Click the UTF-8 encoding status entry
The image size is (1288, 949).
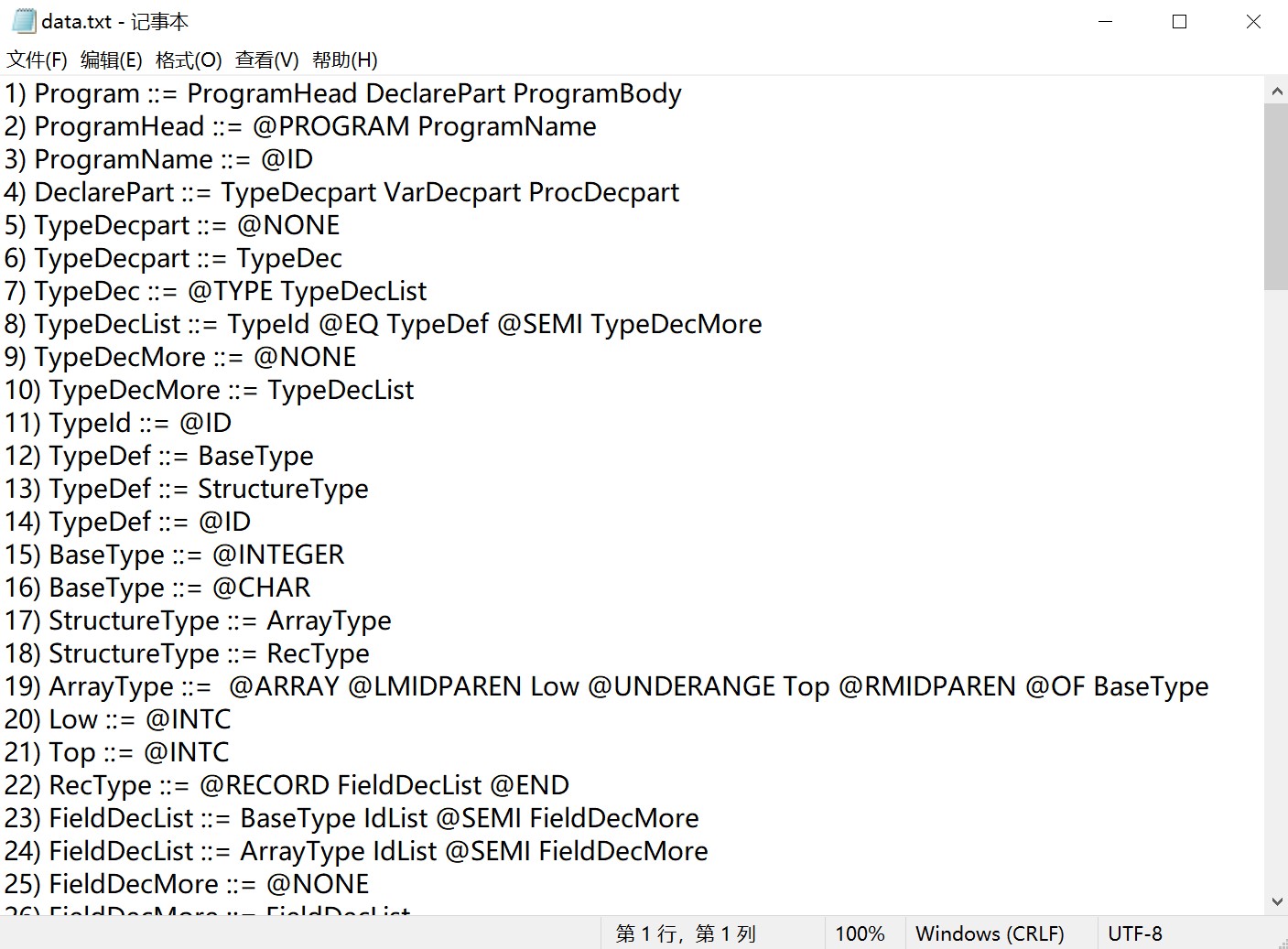(1134, 933)
